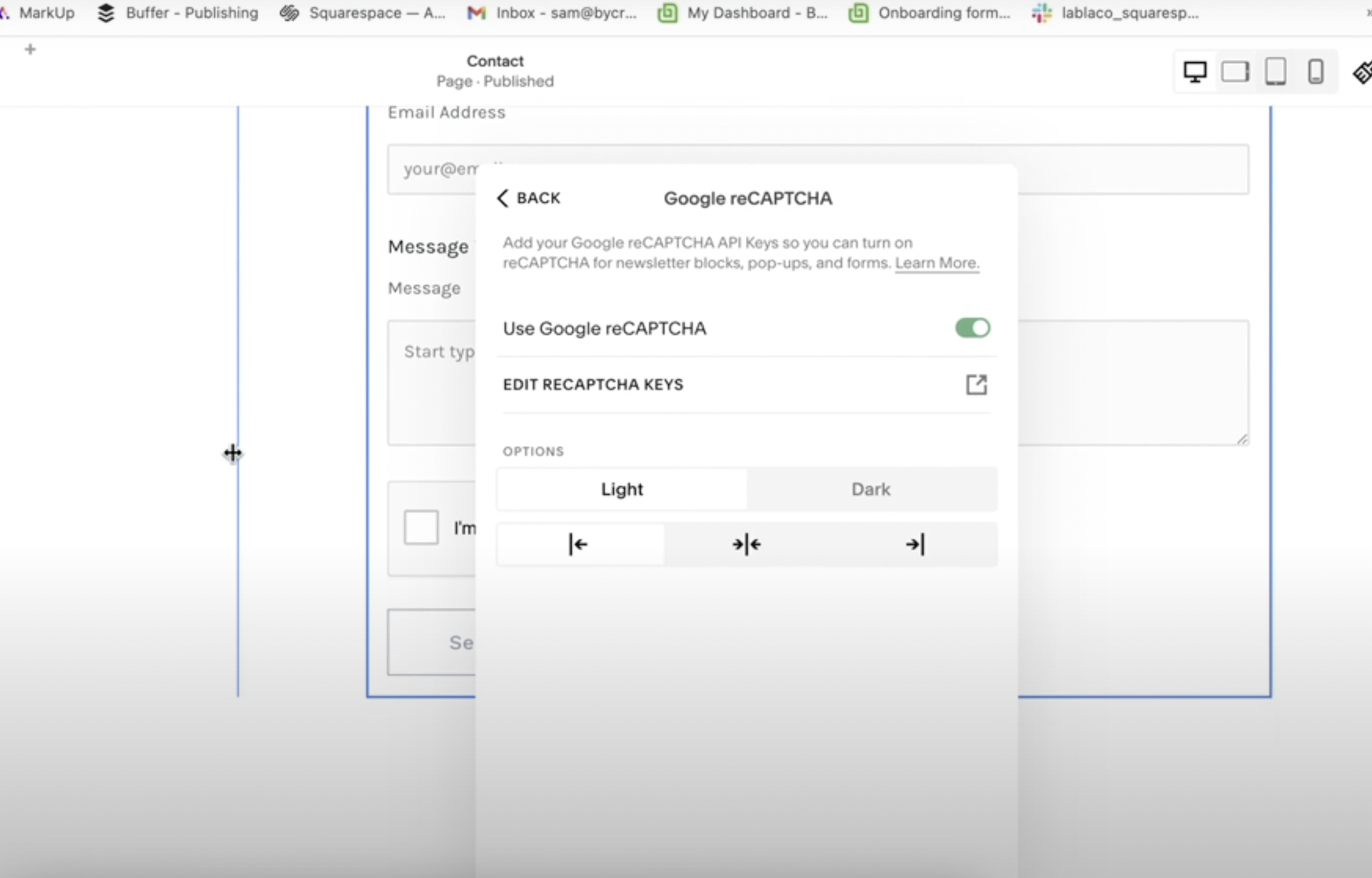Click EDIT RECAPTCHA KEYS

(x=592, y=384)
